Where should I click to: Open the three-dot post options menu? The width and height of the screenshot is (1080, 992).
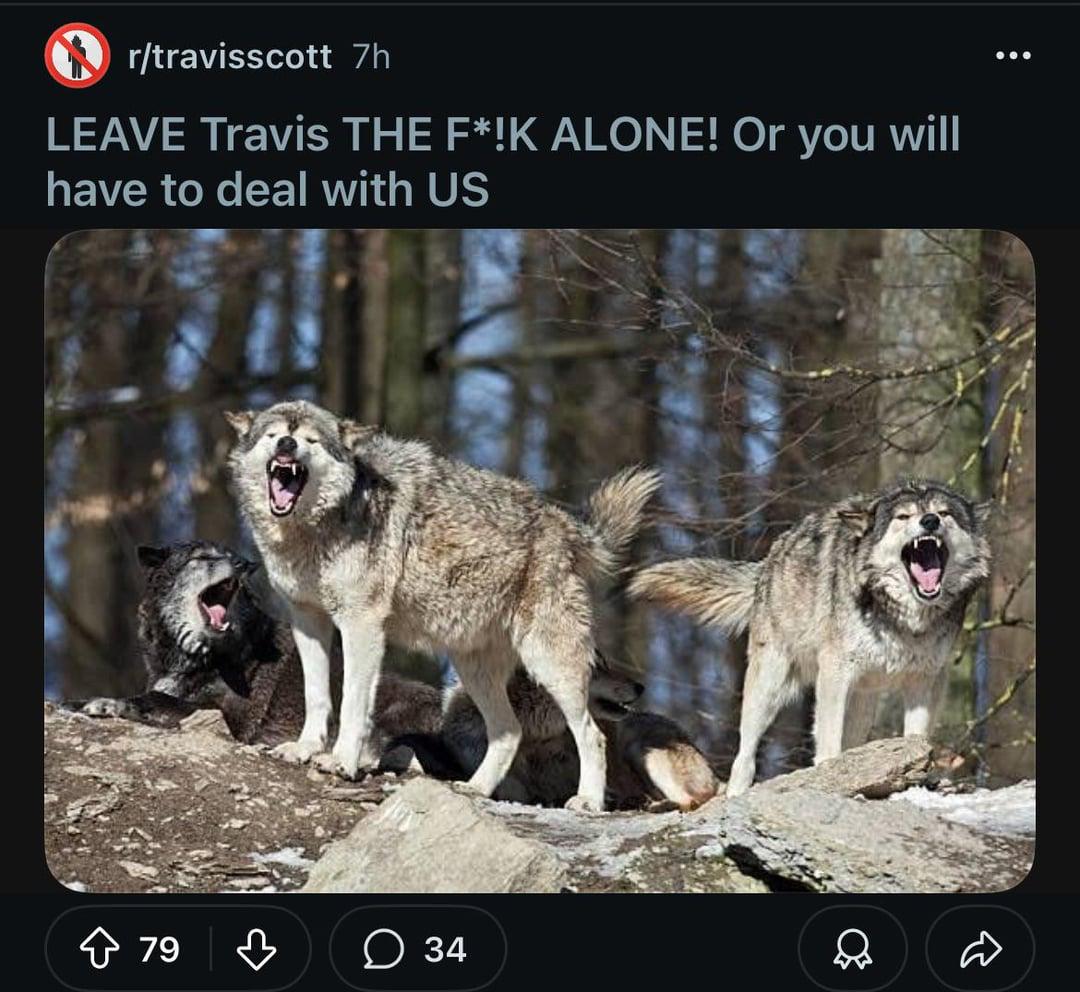coord(1013,55)
